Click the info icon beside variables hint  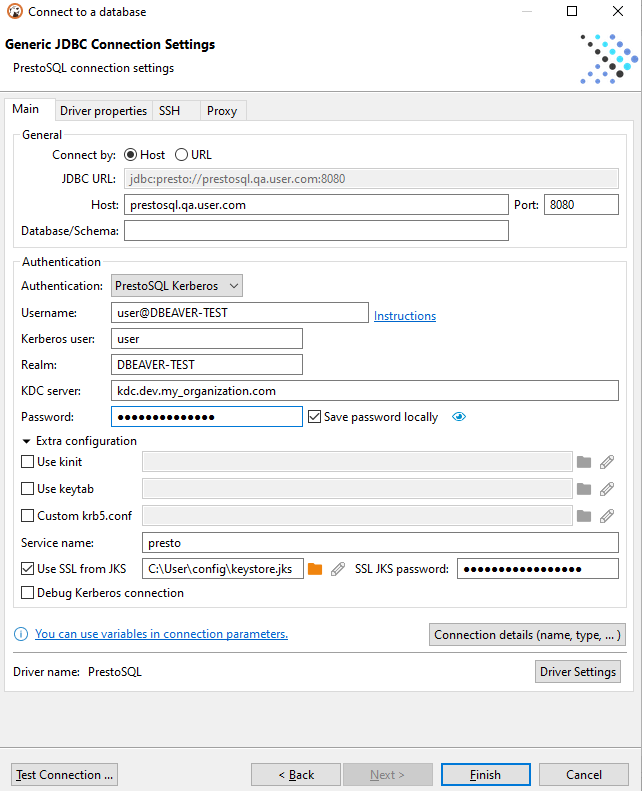coord(21,634)
